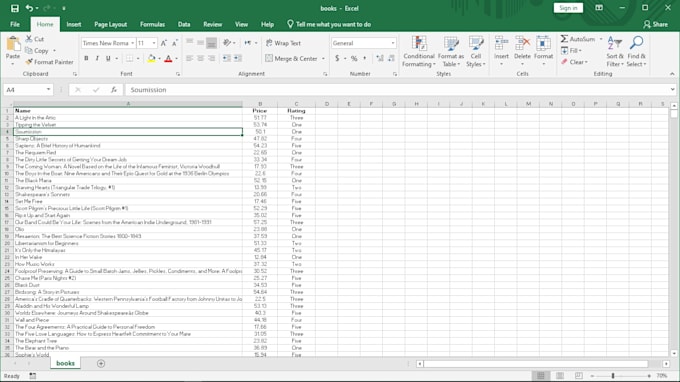
Task: Click the Find & Select magnifier icon
Action: 636,43
